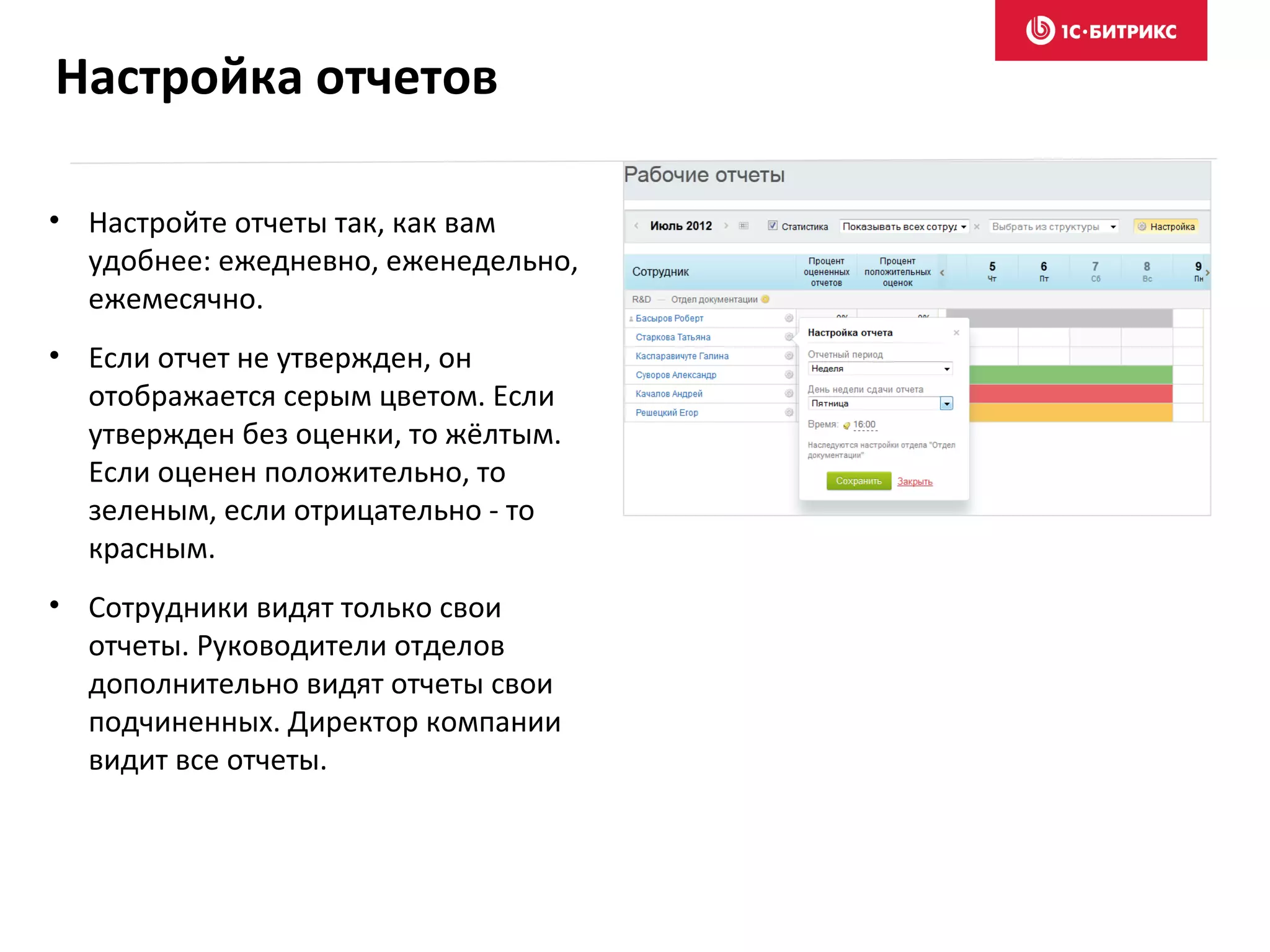Viewport: 1270px width, 952px height.
Task: Click the 1С-Битрикс logo
Action: (1101, 30)
